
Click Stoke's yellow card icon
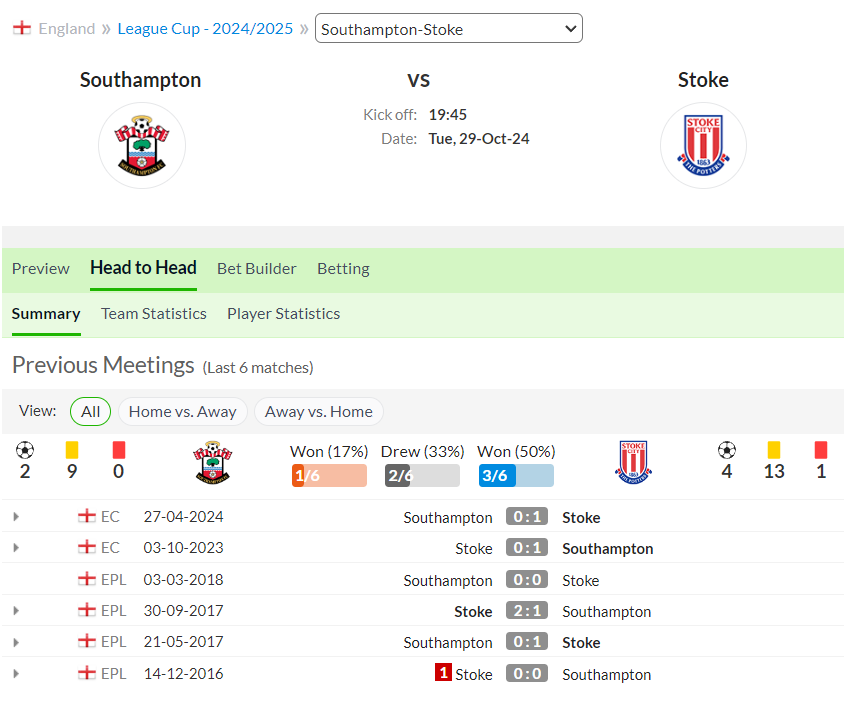click(x=774, y=450)
